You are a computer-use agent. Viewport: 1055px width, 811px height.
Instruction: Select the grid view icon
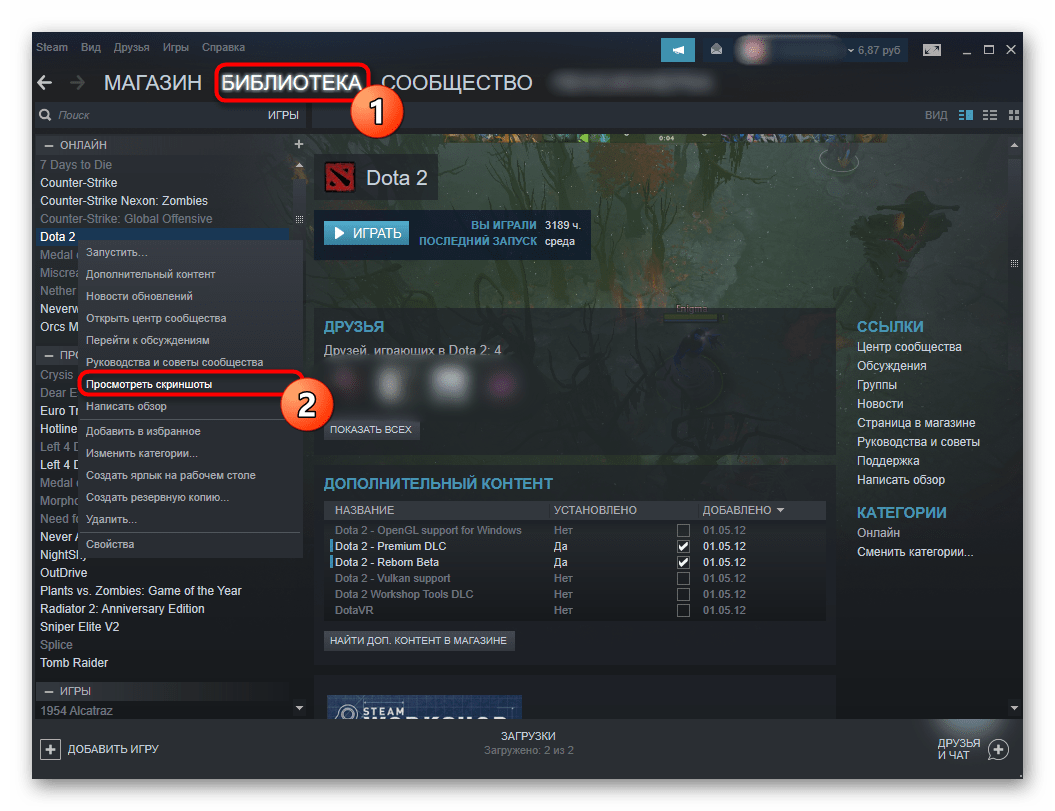click(1014, 115)
